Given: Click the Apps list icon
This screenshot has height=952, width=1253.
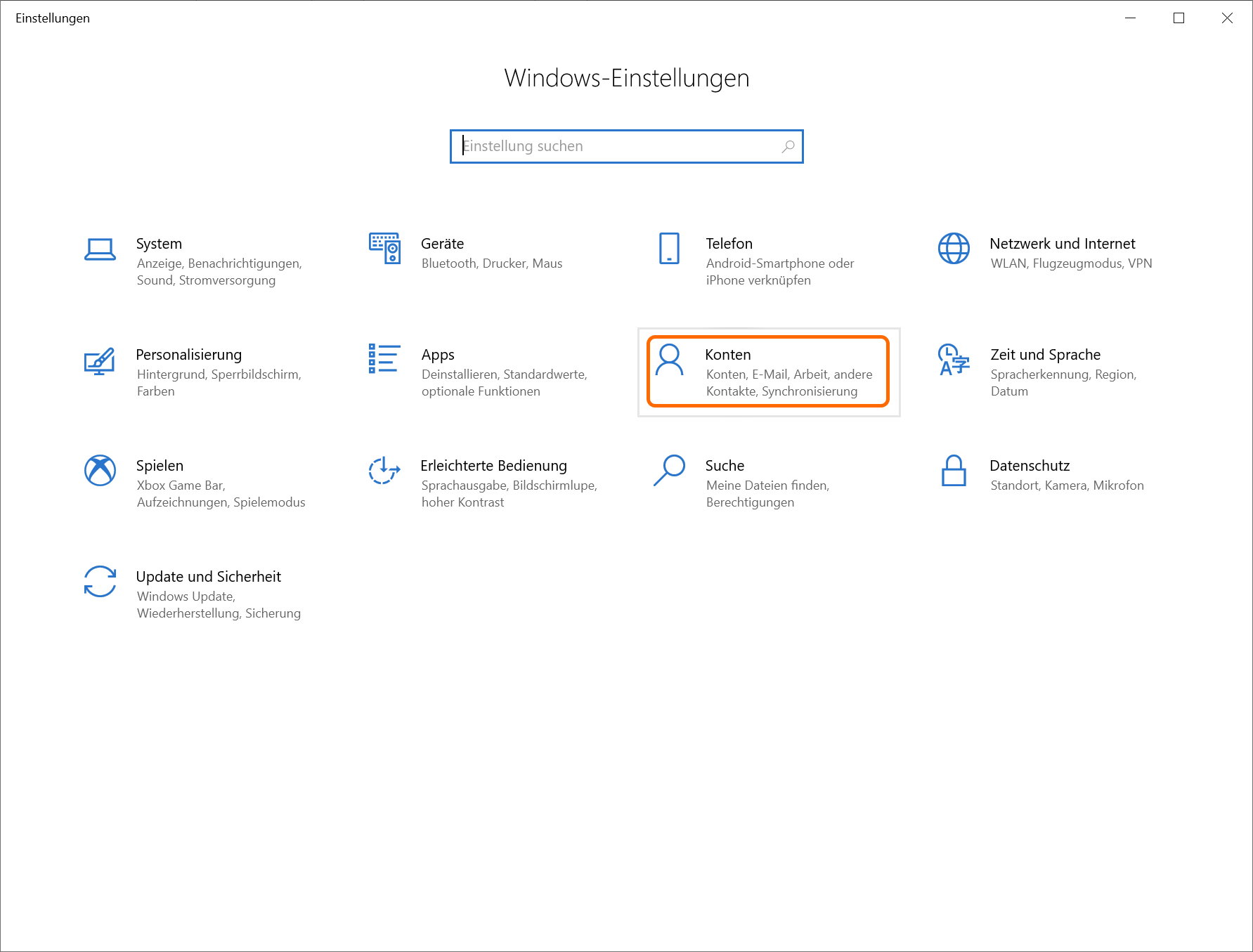Looking at the screenshot, I should (x=384, y=359).
